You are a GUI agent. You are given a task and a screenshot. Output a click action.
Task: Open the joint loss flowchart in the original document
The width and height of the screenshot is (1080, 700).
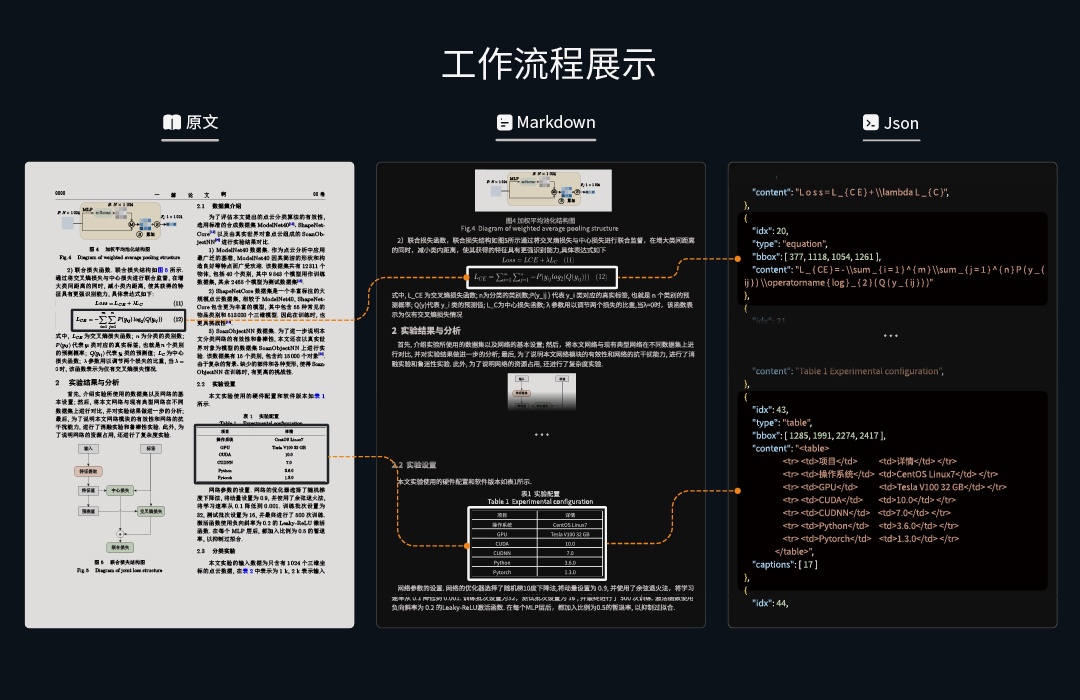tap(115, 502)
